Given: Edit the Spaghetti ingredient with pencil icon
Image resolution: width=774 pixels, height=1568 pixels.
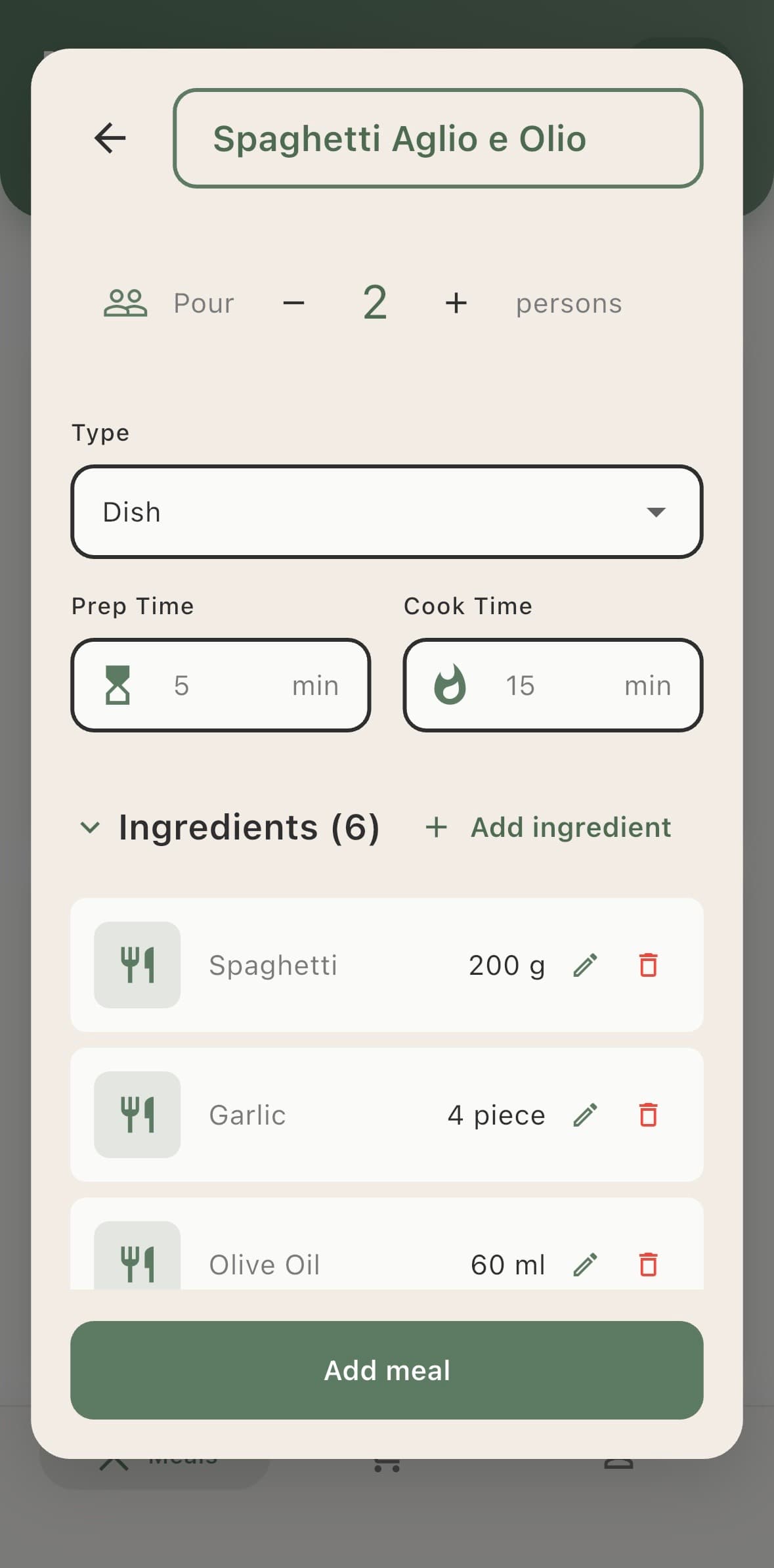Looking at the screenshot, I should pyautogui.click(x=585, y=965).
